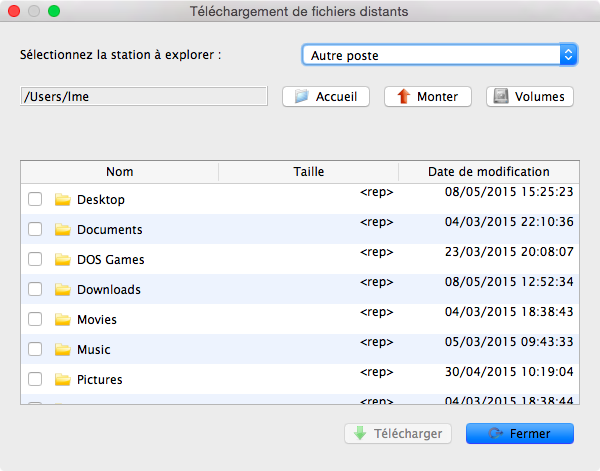Select the Music folder checkbox
The width and height of the screenshot is (600, 471).
pyautogui.click(x=35, y=350)
